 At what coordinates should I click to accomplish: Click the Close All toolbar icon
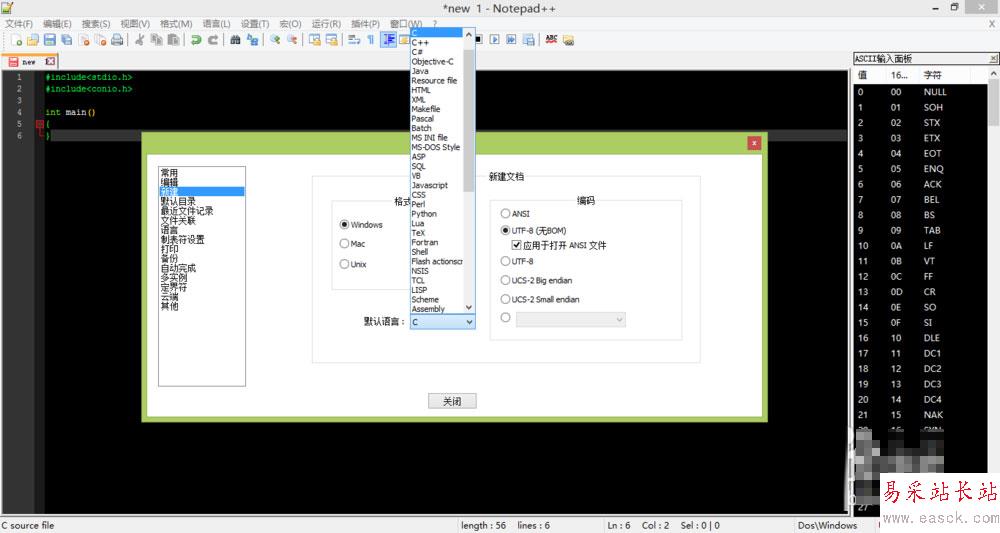click(x=100, y=40)
